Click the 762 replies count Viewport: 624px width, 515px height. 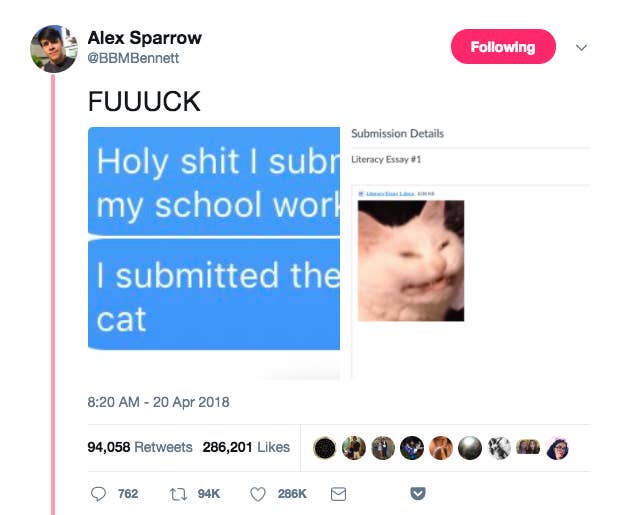pyautogui.click(x=128, y=494)
